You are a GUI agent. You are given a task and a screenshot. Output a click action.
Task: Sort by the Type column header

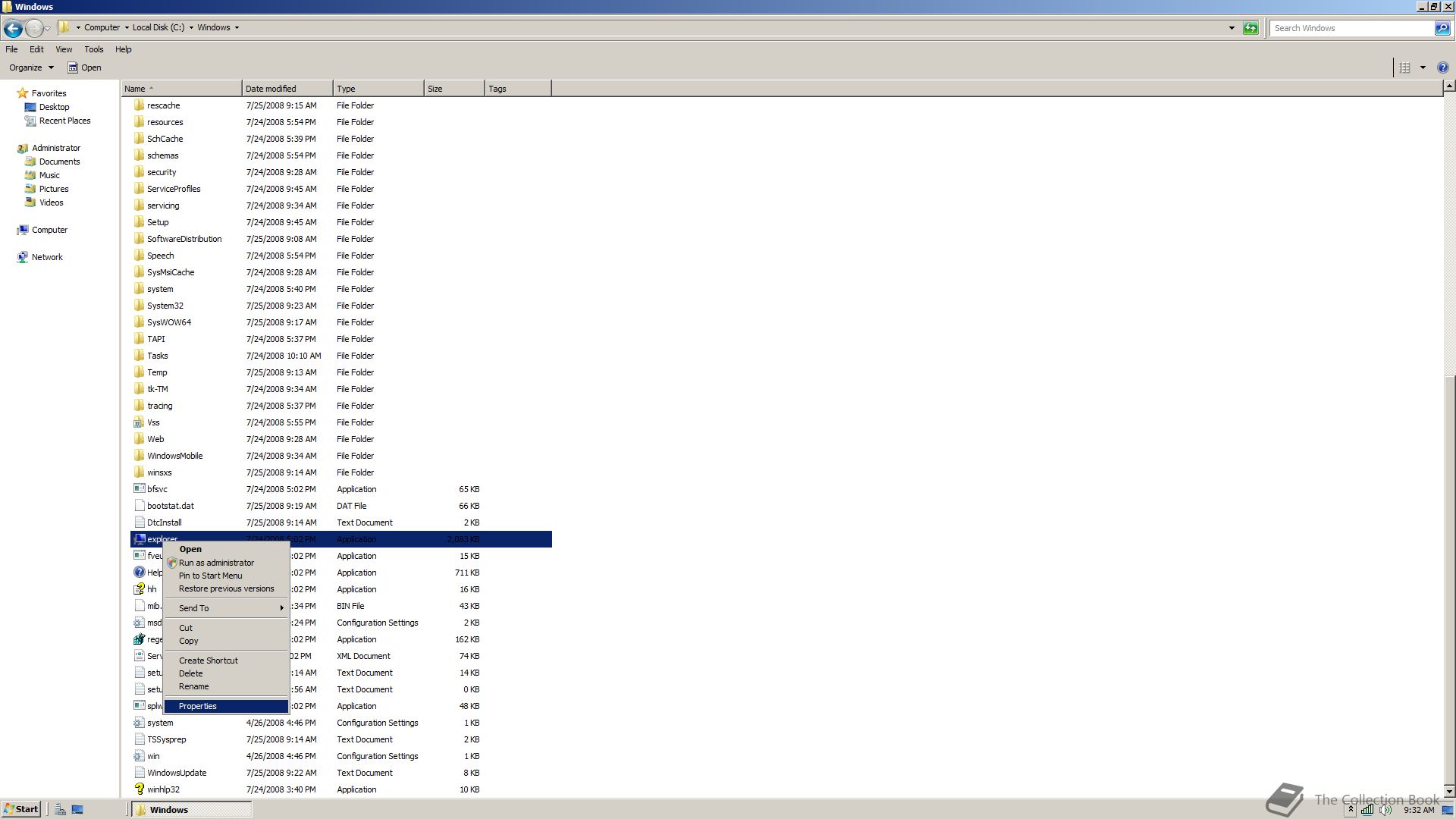click(378, 89)
